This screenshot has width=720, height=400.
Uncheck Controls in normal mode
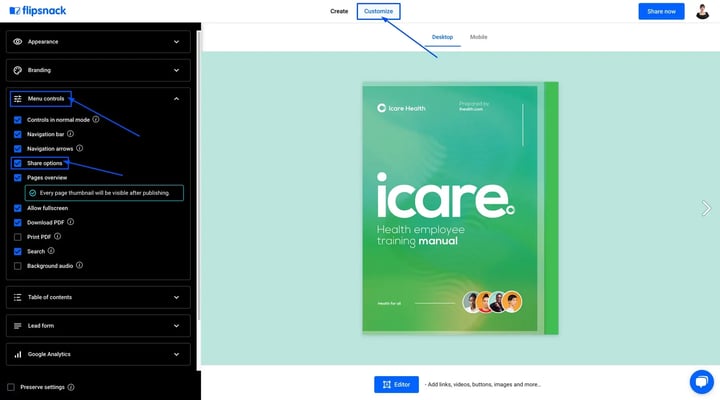click(17, 120)
